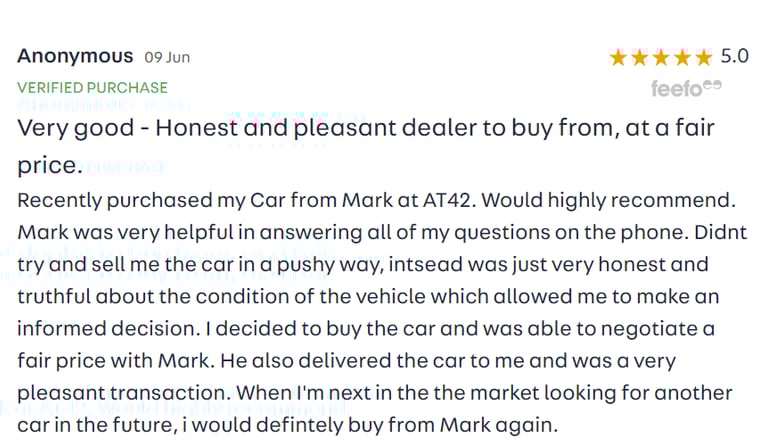Select the fifth gold rating star
Viewport: 768px width, 446px height.
coord(704,58)
